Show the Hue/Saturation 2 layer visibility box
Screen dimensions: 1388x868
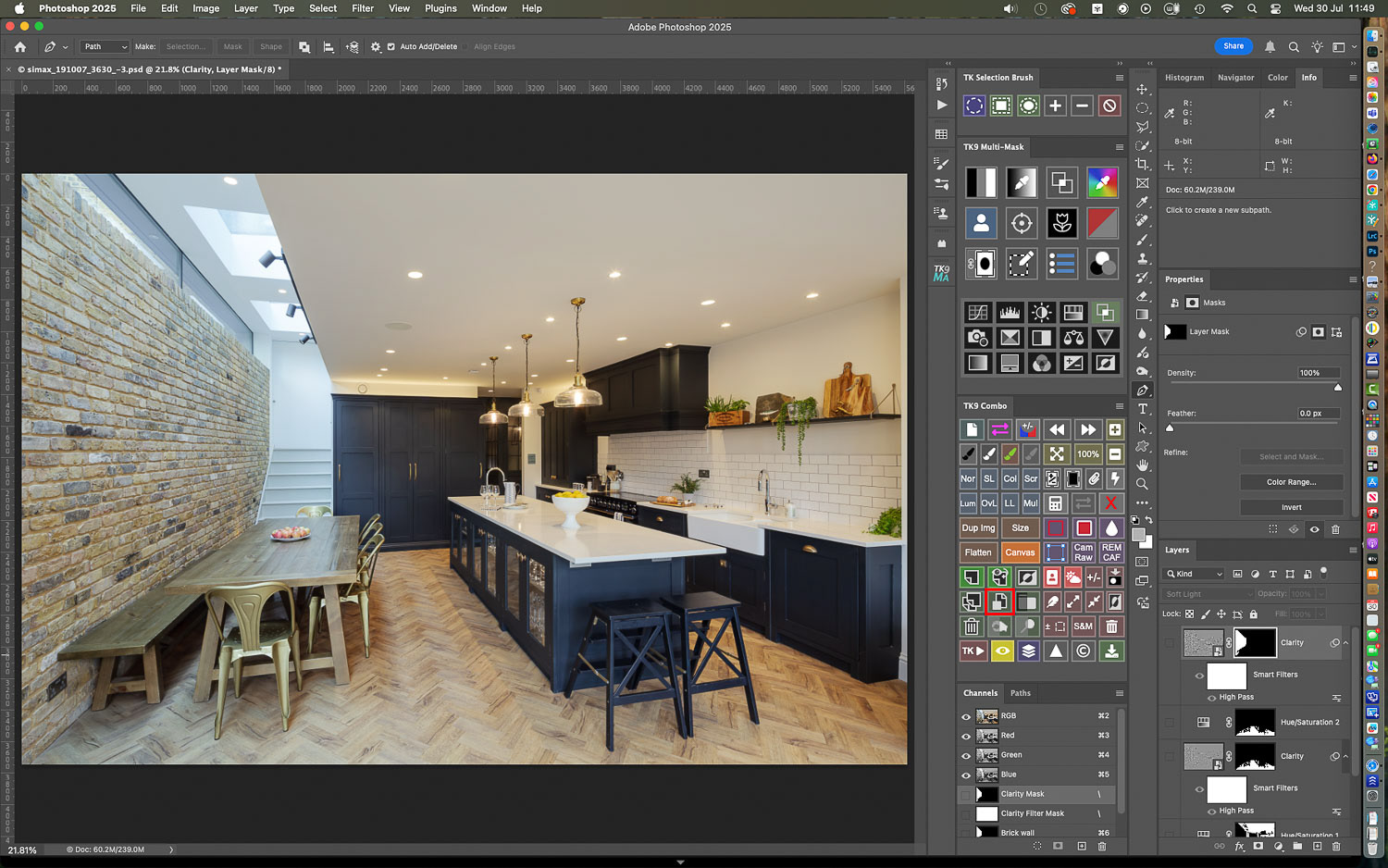pos(1170,723)
